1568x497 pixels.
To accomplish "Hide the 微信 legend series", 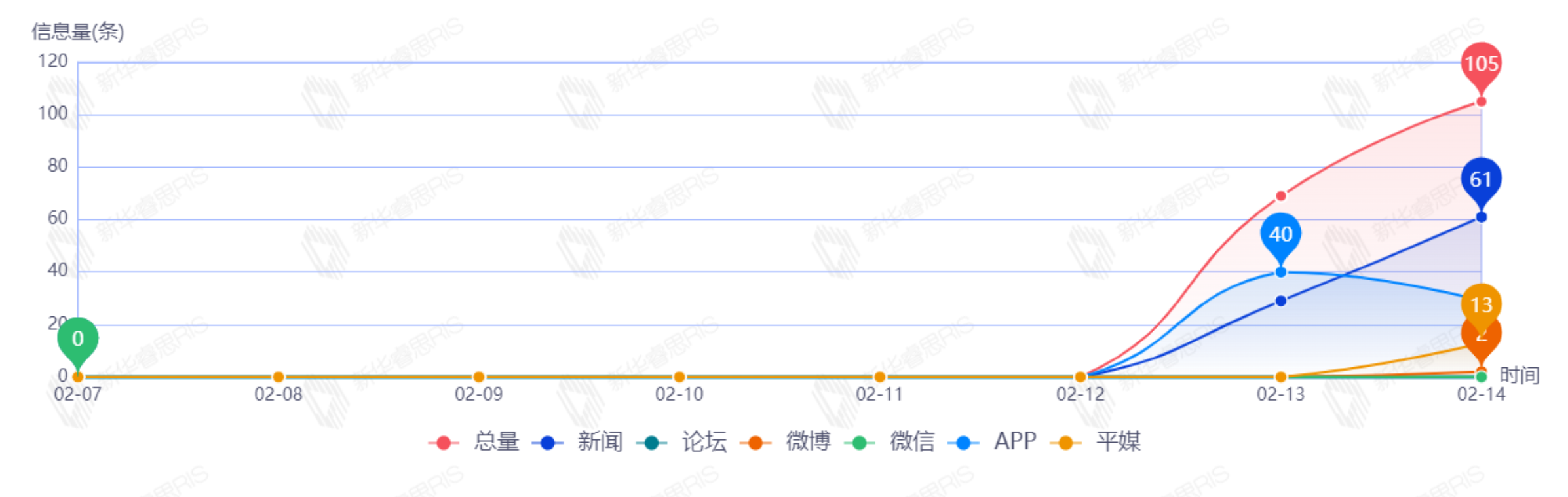I will 890,442.
